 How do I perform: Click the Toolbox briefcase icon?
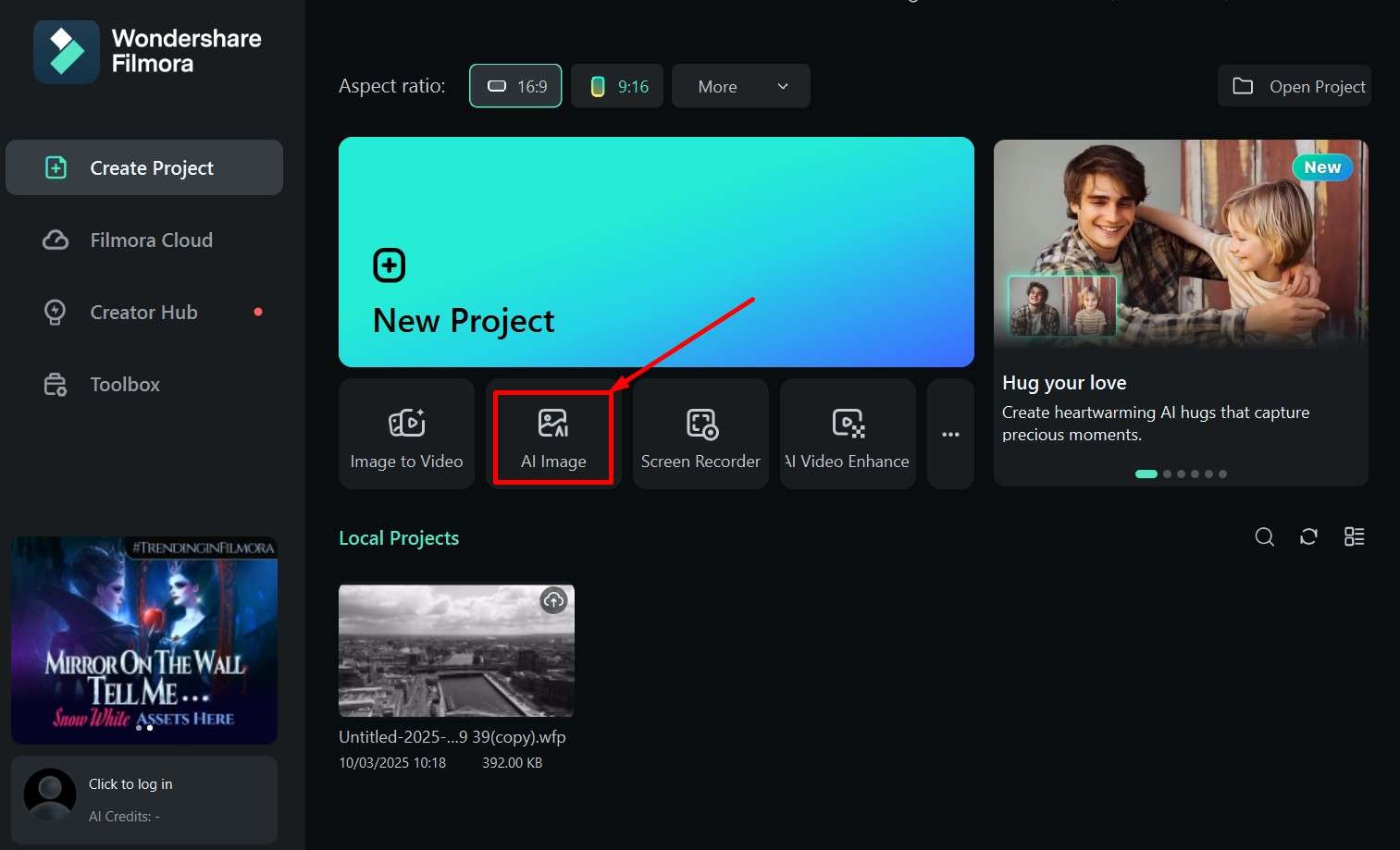click(56, 385)
